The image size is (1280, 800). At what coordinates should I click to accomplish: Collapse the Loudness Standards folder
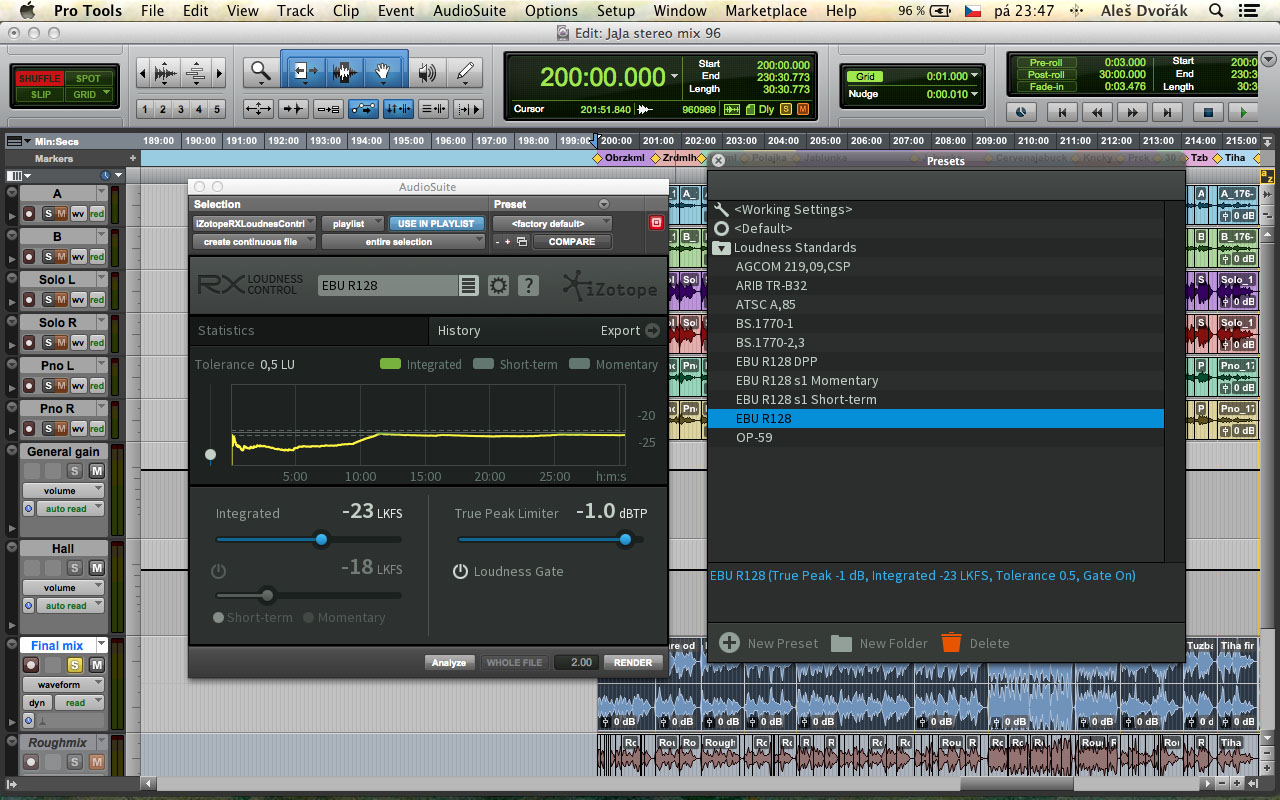click(x=721, y=248)
